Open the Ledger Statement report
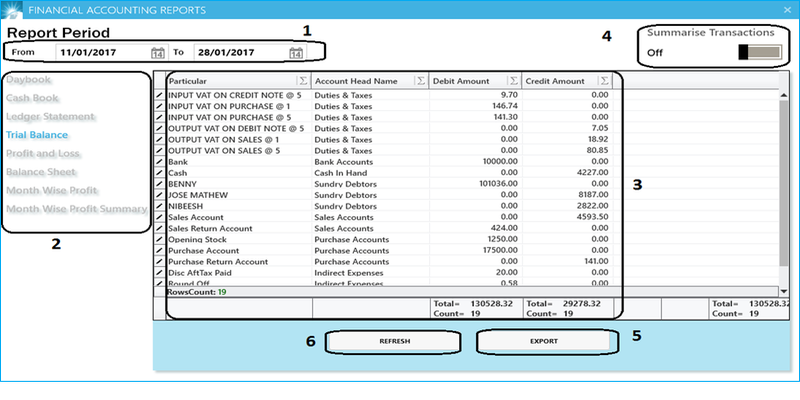This screenshot has width=800, height=400. tap(50, 116)
